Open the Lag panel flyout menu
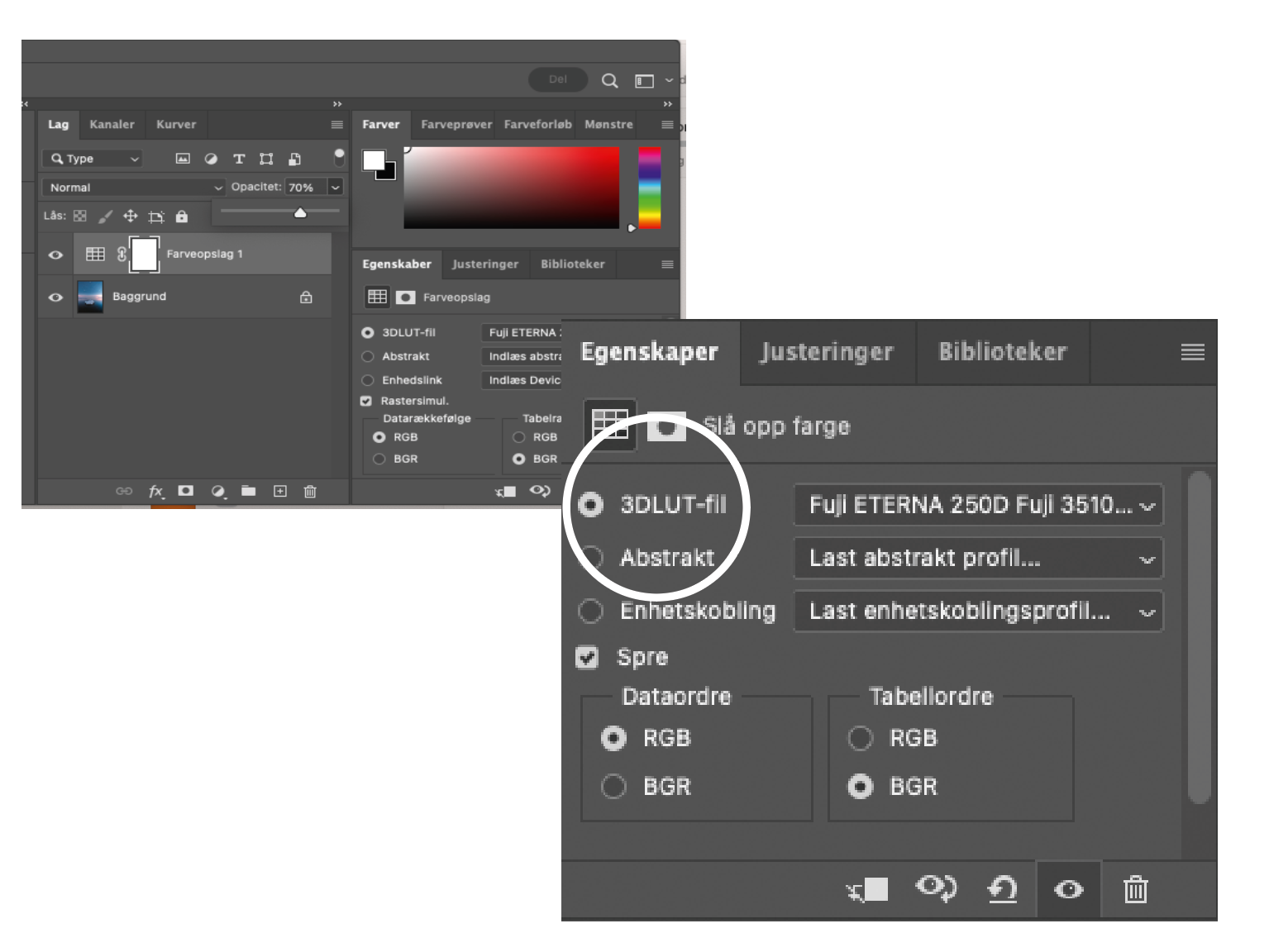 pyautogui.click(x=337, y=125)
